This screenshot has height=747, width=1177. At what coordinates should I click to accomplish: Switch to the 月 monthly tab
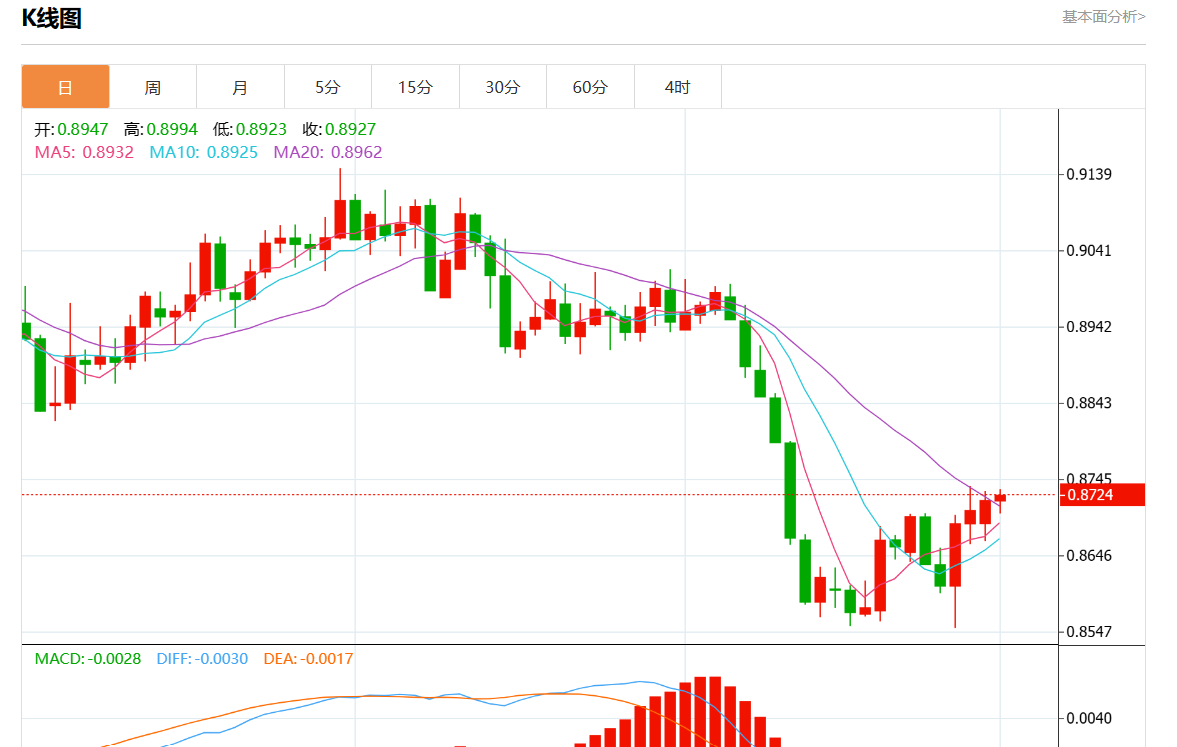click(240, 87)
